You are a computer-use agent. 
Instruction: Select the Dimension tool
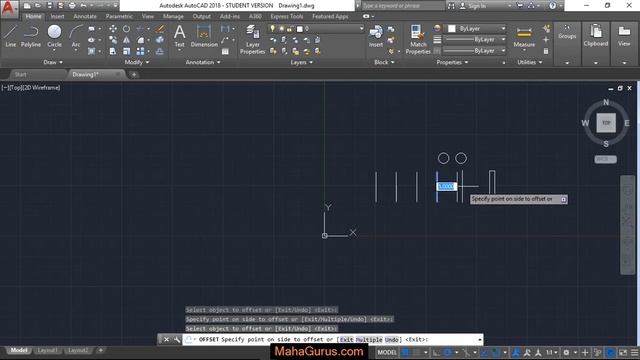(204, 36)
